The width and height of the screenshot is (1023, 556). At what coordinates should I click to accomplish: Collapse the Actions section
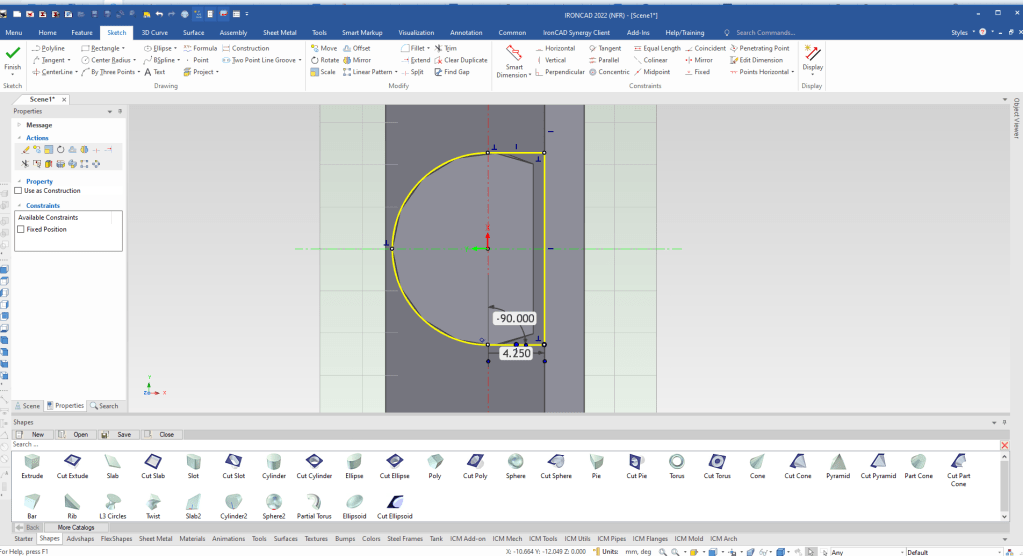pos(19,138)
